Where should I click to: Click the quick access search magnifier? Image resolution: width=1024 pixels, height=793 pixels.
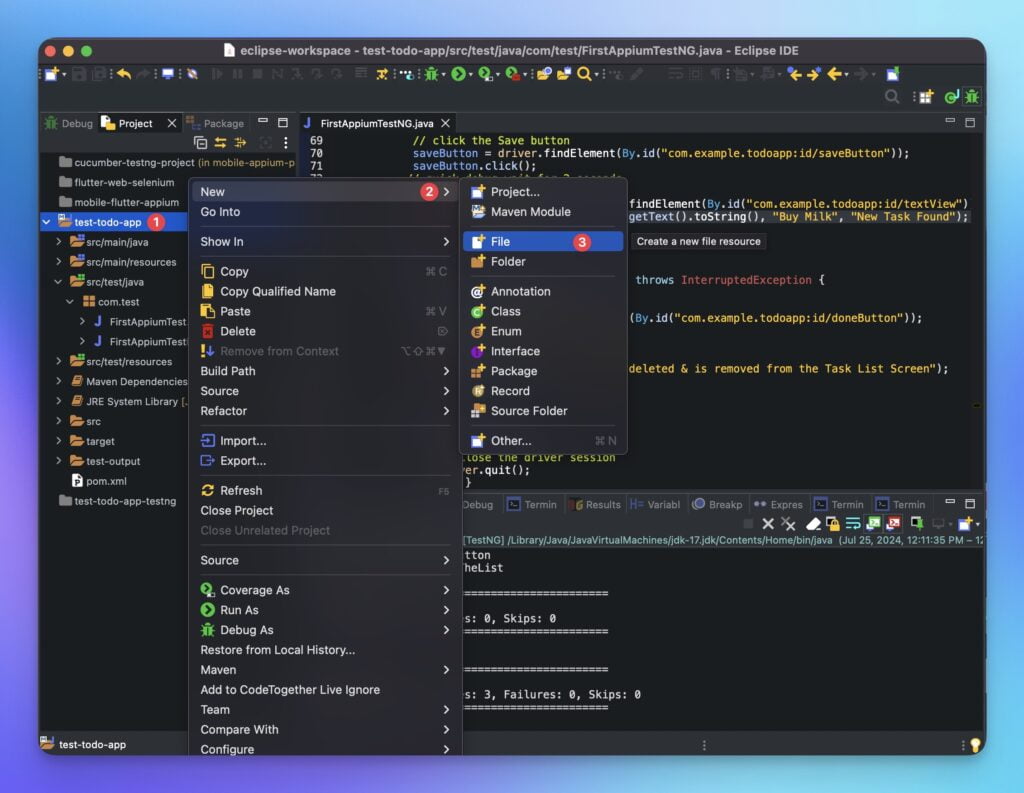point(891,97)
